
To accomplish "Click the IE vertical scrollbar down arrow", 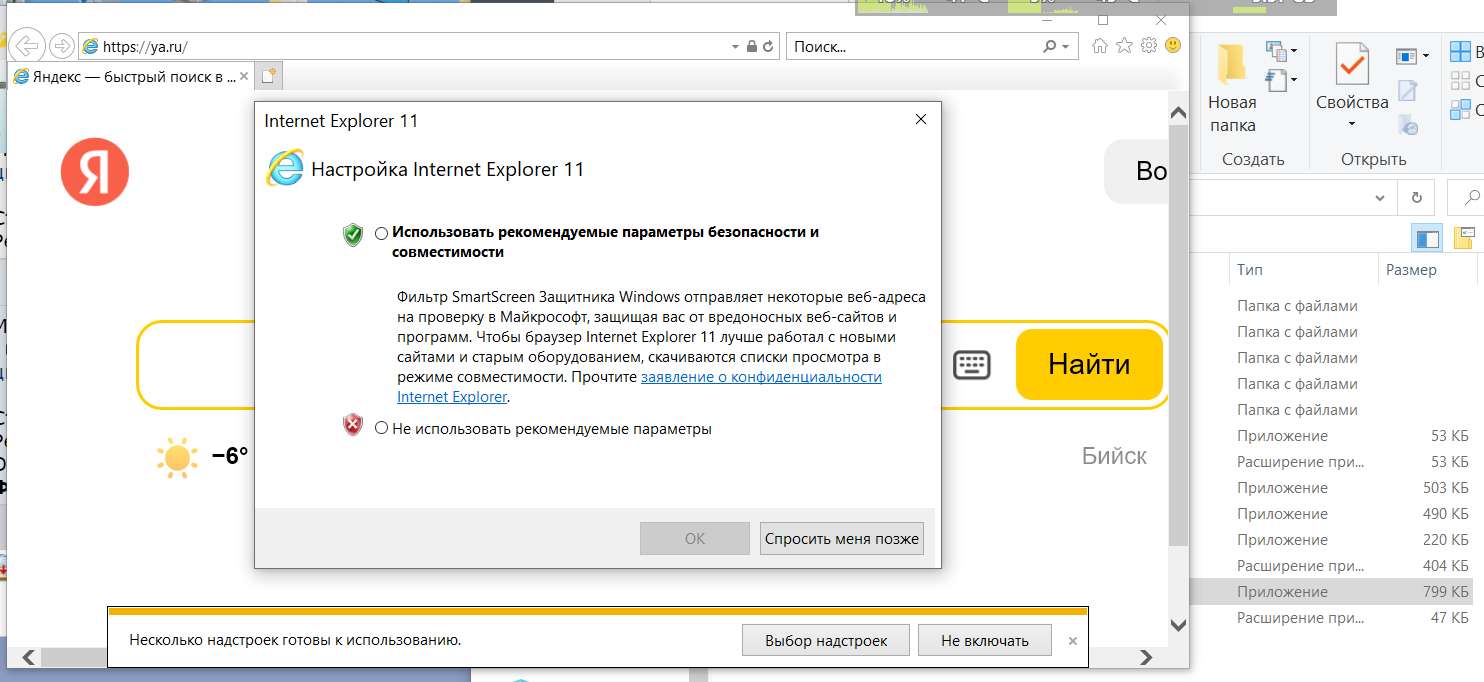I will tap(1179, 624).
